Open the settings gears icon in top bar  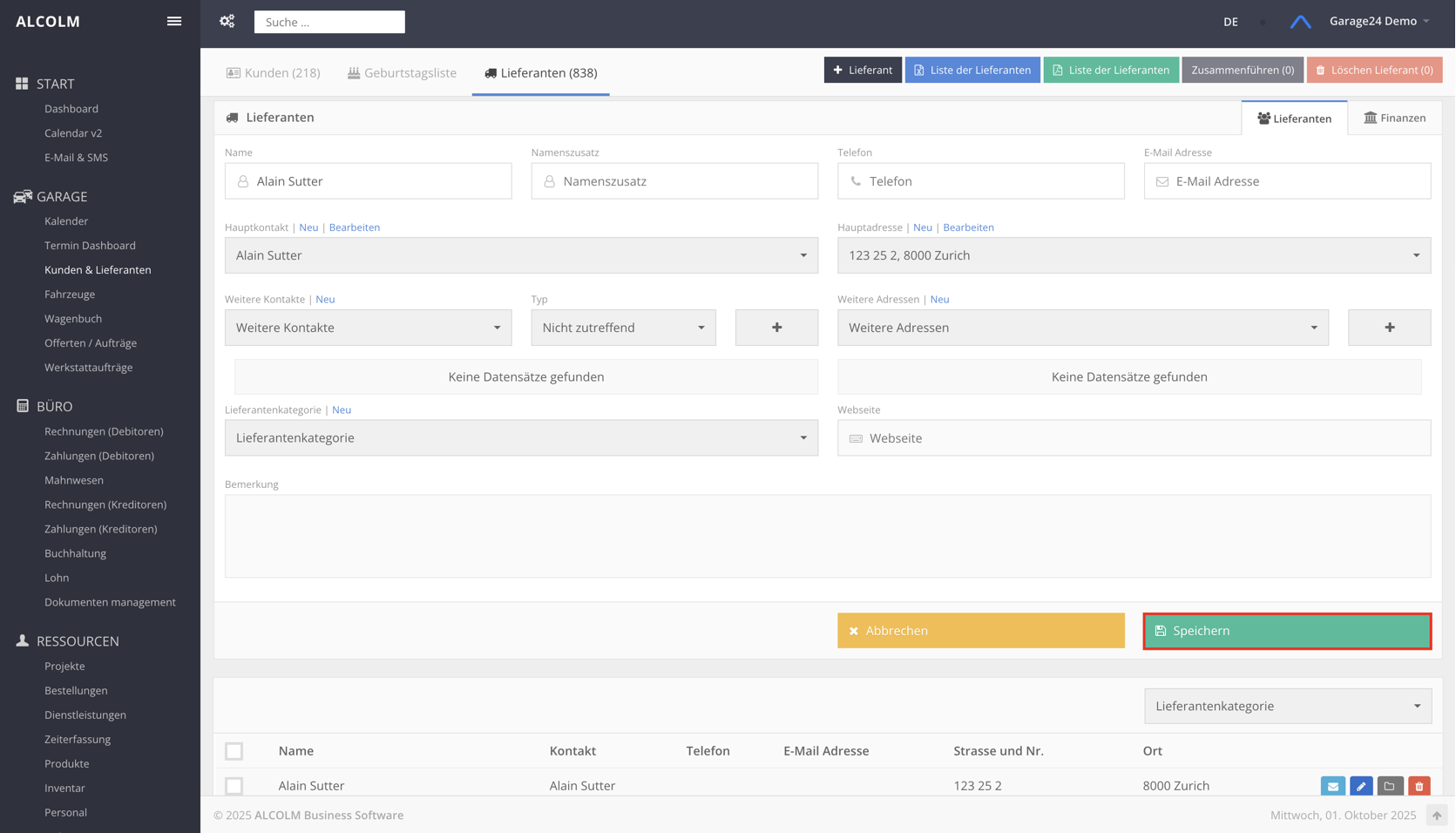[x=227, y=22]
